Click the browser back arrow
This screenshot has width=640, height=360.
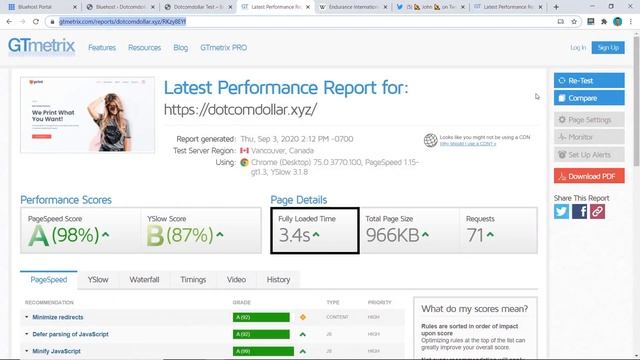point(9,22)
